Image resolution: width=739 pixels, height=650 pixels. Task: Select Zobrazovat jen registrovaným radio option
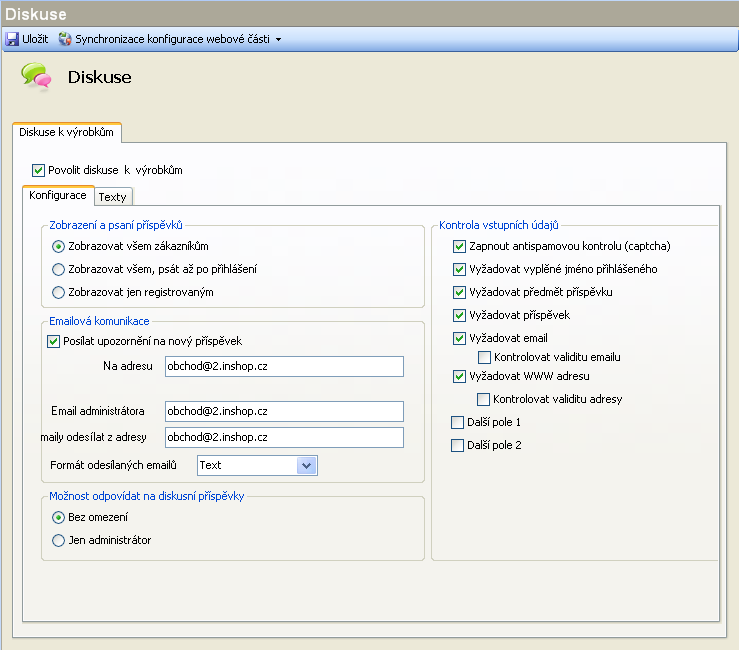58,292
